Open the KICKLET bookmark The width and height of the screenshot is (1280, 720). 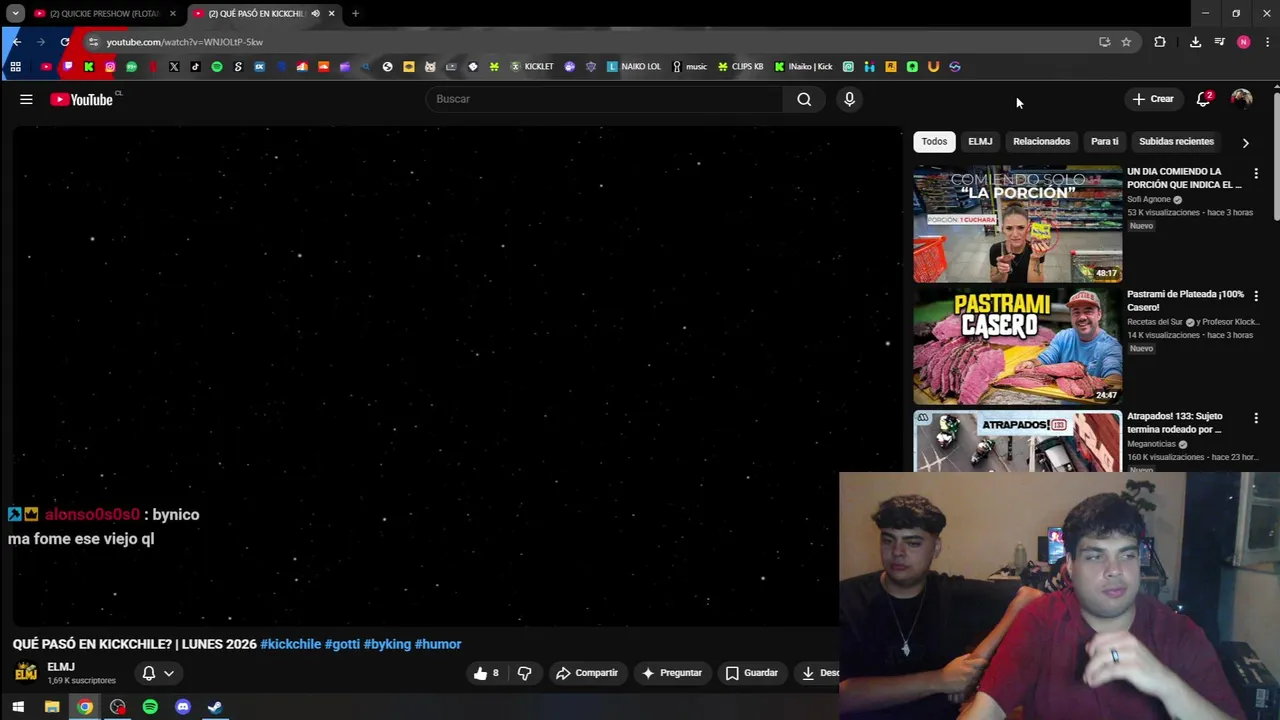(x=532, y=67)
